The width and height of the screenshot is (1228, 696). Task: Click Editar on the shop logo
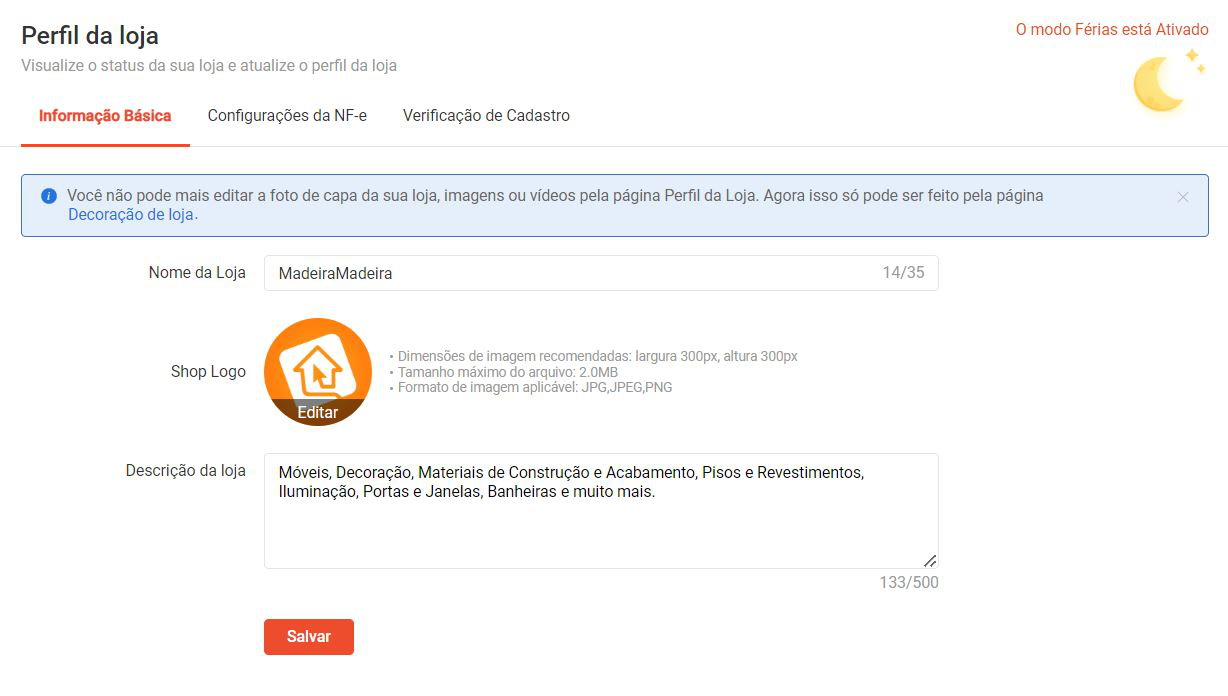pos(318,412)
